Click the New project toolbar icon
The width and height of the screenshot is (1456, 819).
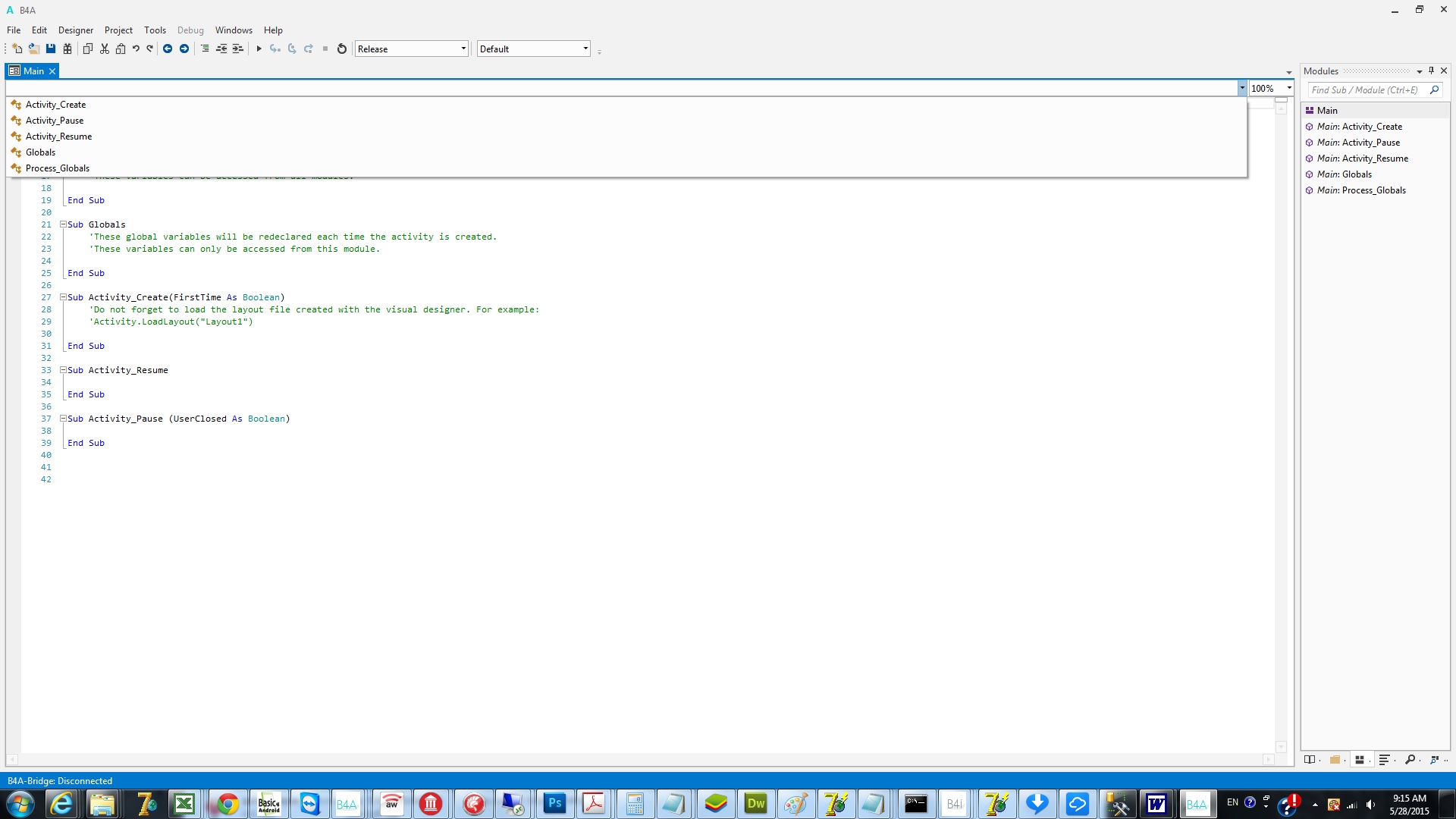[x=17, y=49]
